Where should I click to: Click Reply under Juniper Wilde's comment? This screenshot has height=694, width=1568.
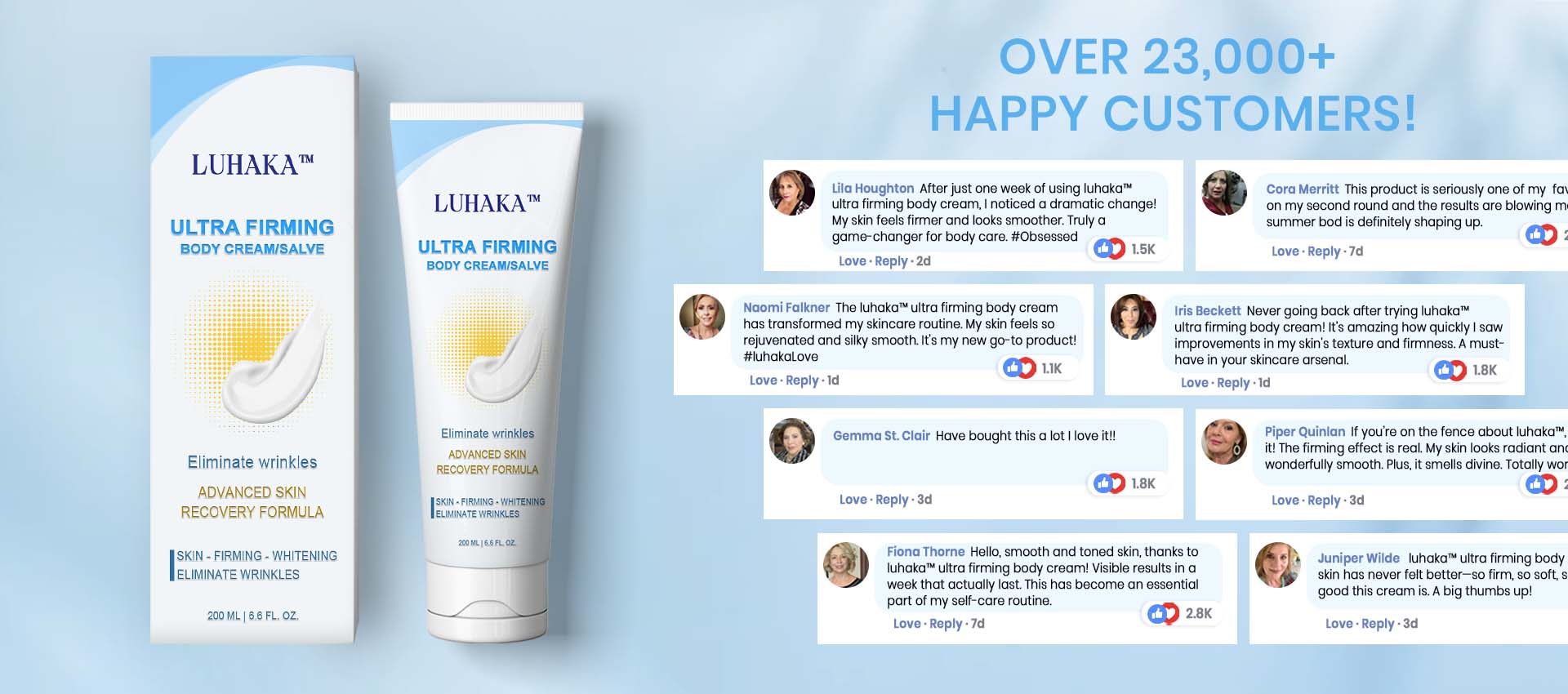[1378, 624]
